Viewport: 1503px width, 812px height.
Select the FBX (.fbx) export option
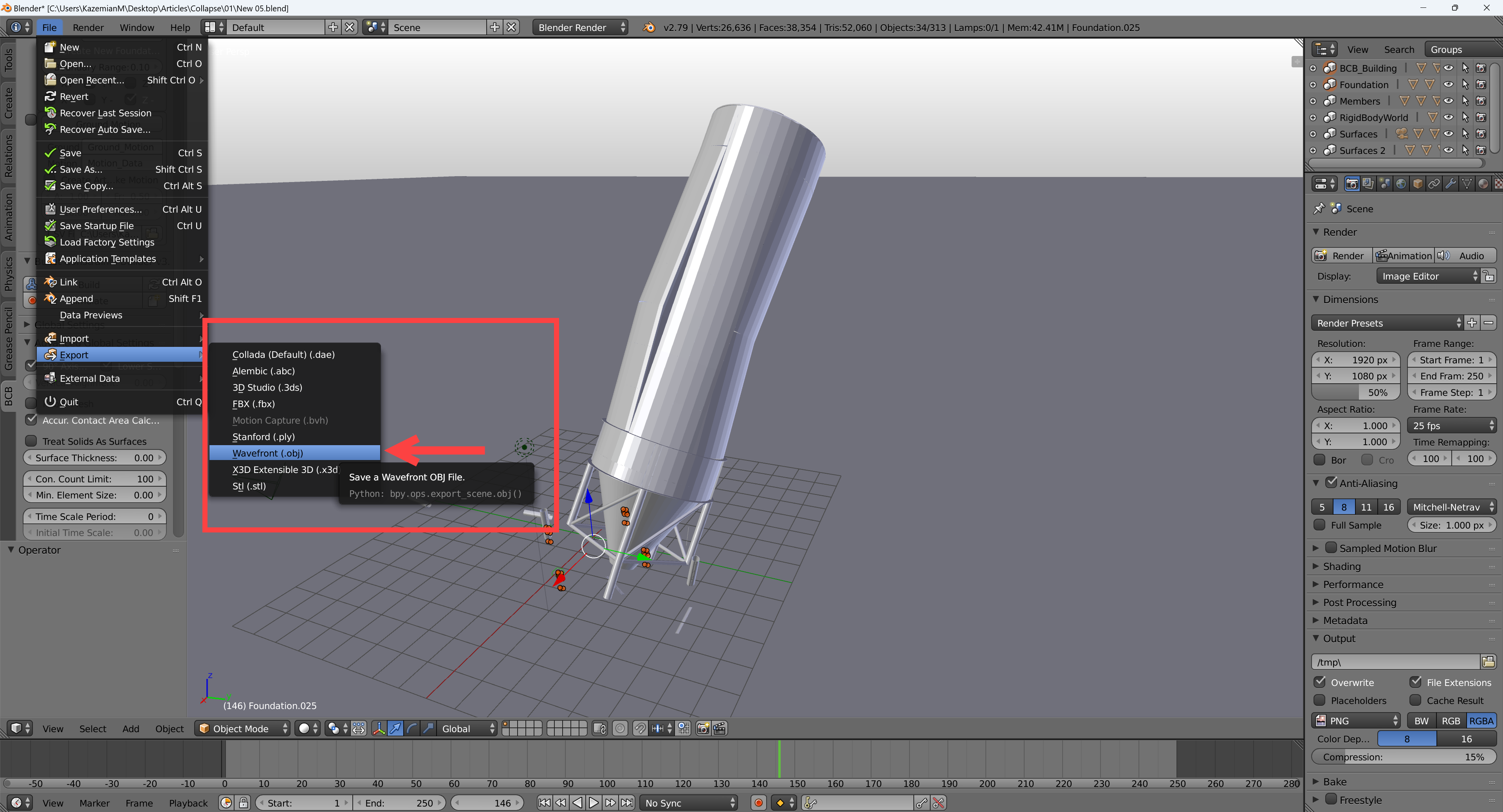(x=254, y=403)
